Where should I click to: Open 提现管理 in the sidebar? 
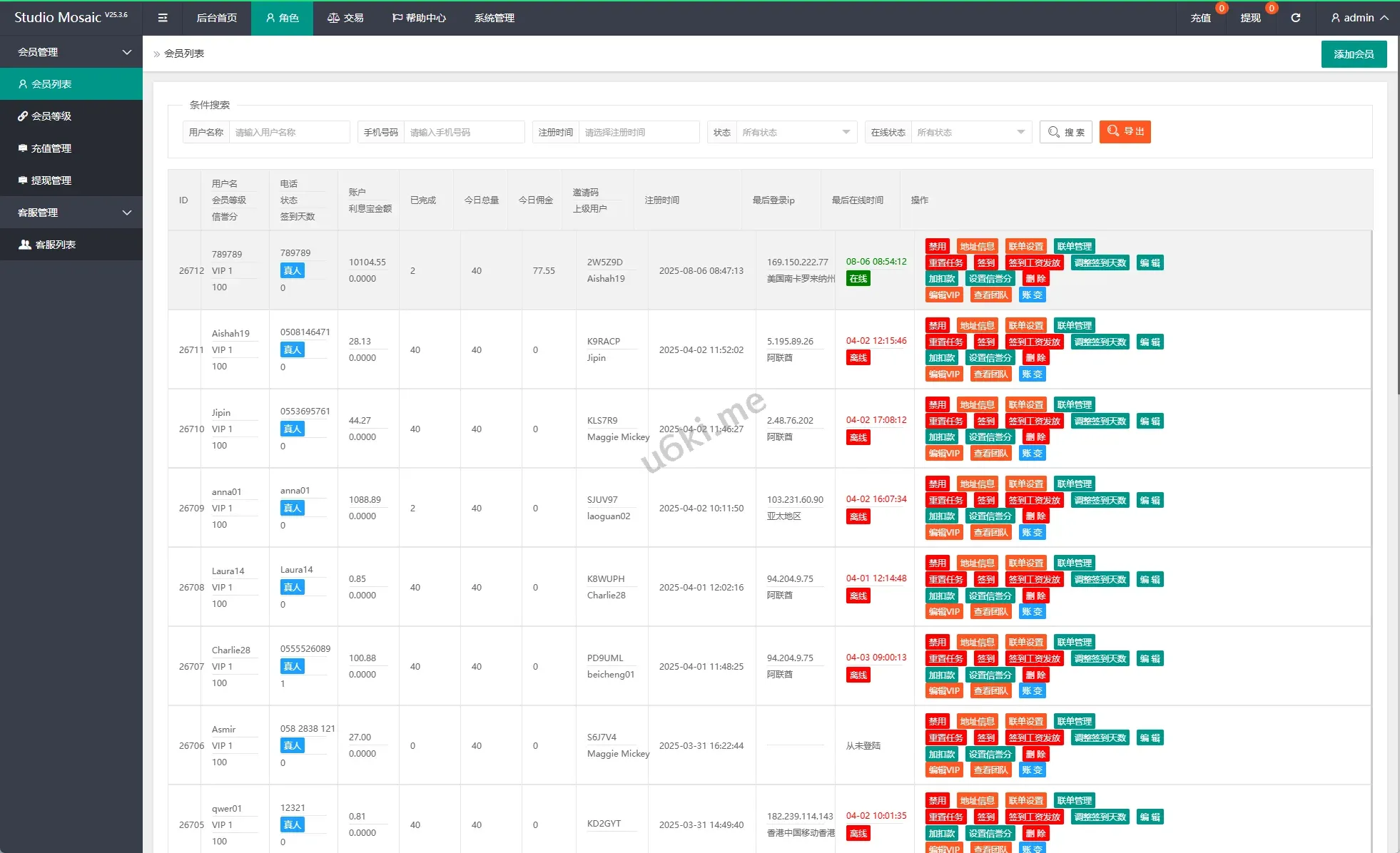pos(51,180)
